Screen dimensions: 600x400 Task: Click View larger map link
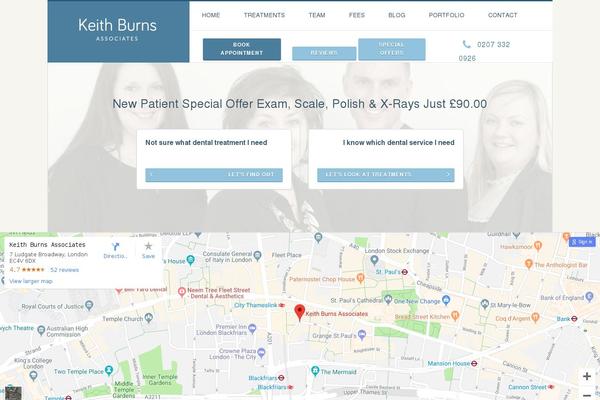coord(31,281)
